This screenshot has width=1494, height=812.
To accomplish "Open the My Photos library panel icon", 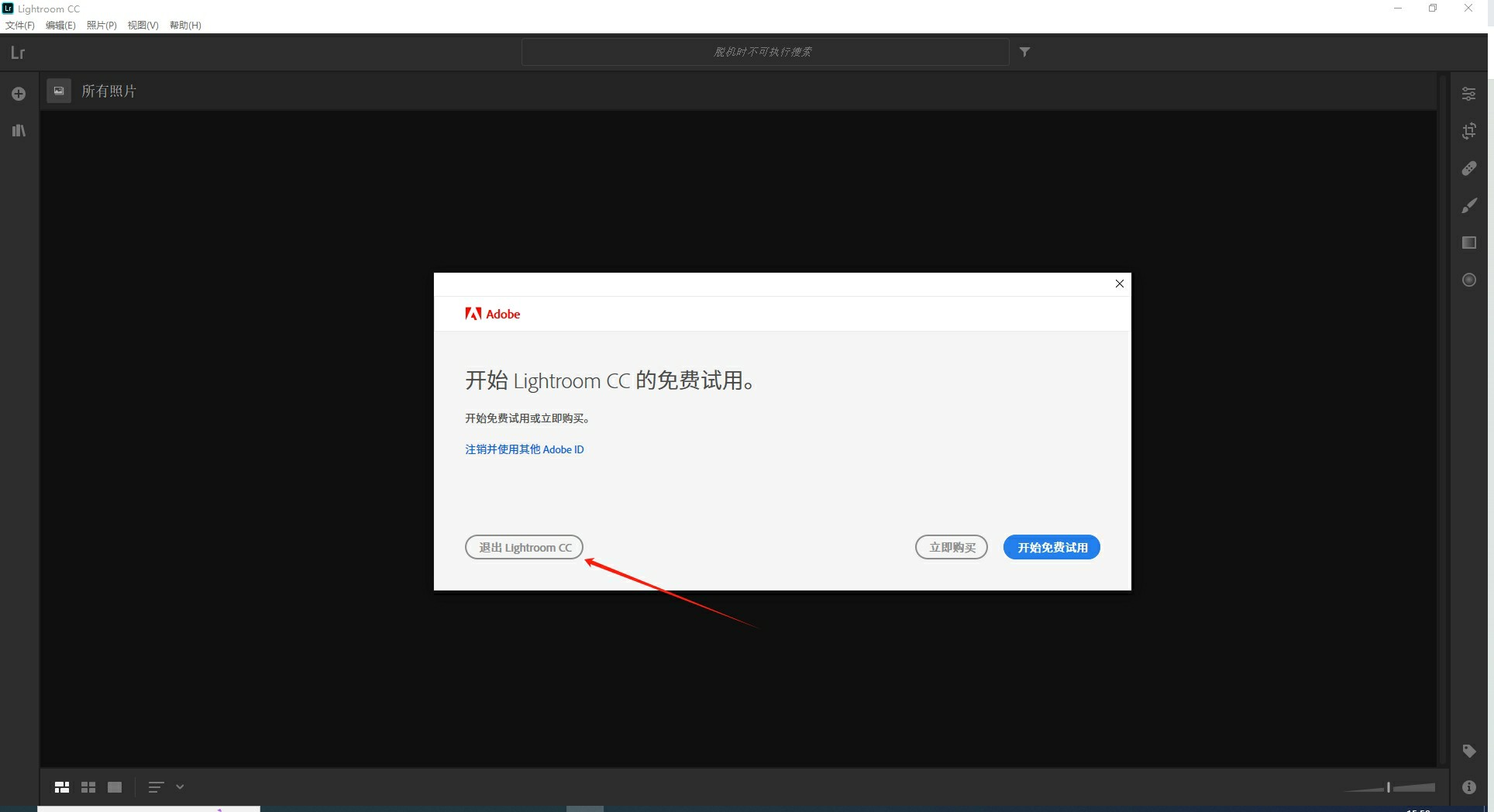I will point(19,130).
